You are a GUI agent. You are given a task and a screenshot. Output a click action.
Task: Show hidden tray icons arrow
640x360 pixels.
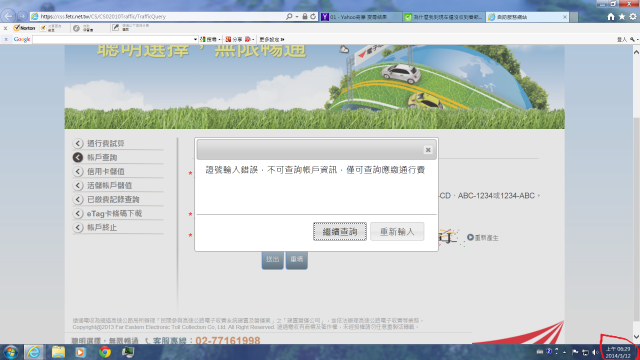[564, 352]
